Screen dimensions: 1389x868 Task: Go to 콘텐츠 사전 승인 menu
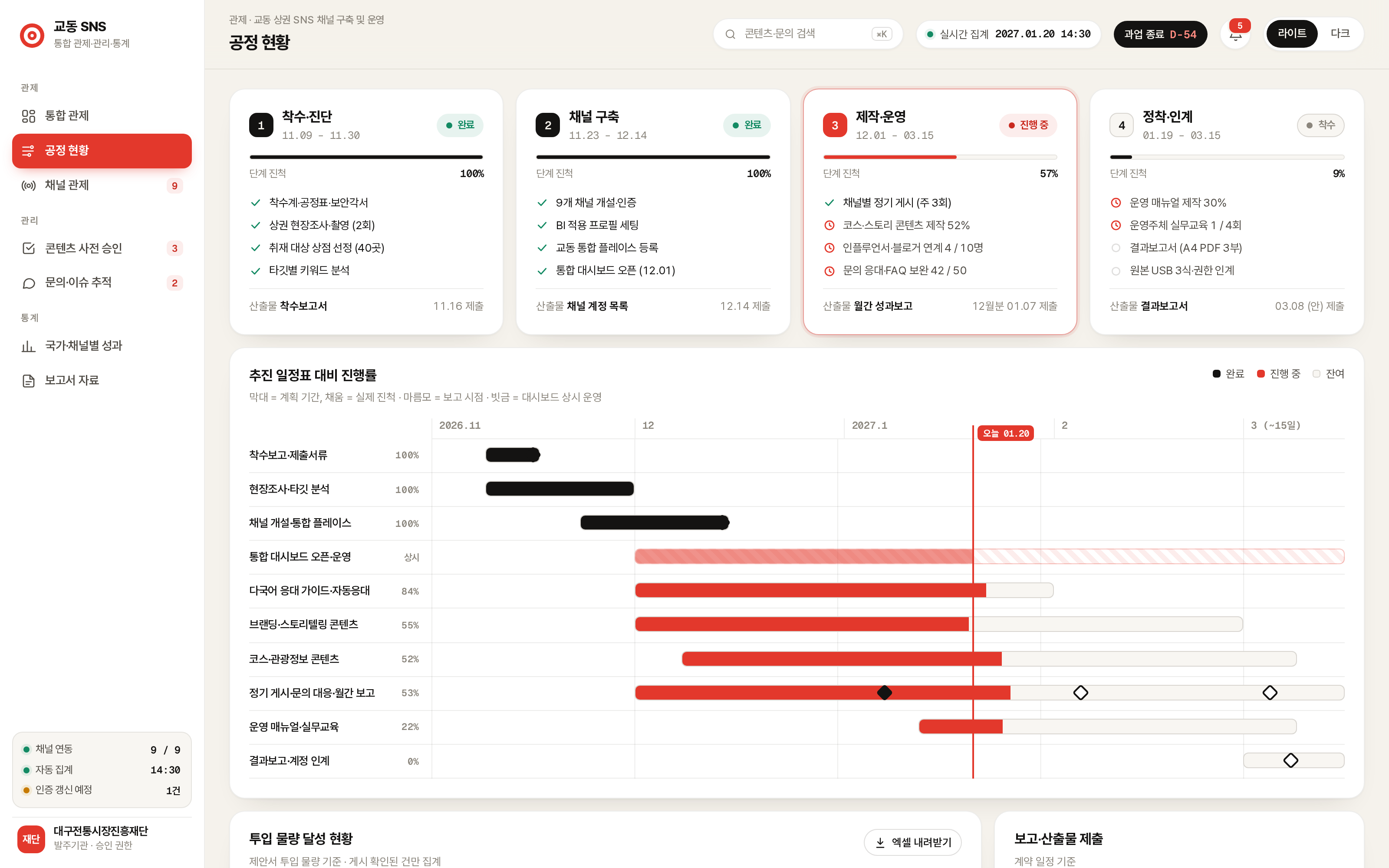(x=102, y=248)
